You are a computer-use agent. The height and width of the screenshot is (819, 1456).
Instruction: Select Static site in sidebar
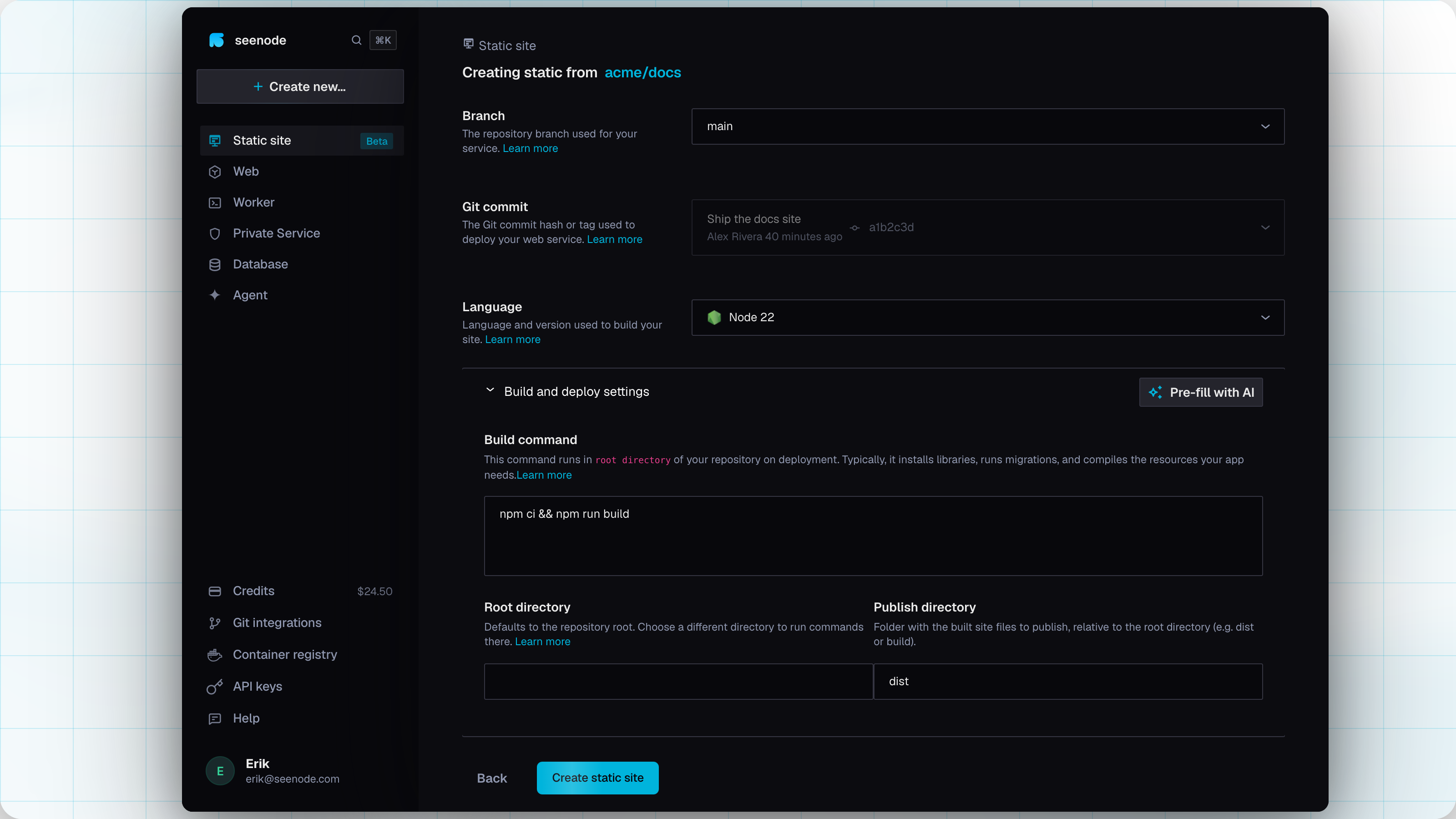[302, 141]
